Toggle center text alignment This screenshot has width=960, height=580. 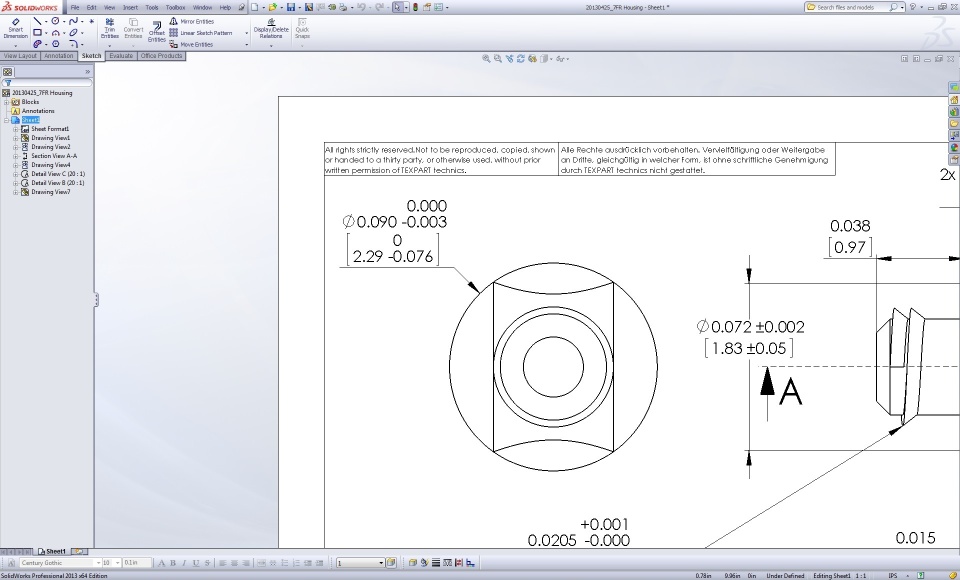[234, 563]
